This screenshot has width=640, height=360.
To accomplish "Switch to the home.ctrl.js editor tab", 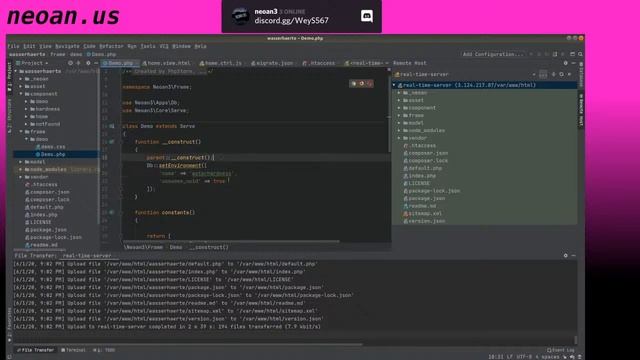I will pyautogui.click(x=221, y=63).
